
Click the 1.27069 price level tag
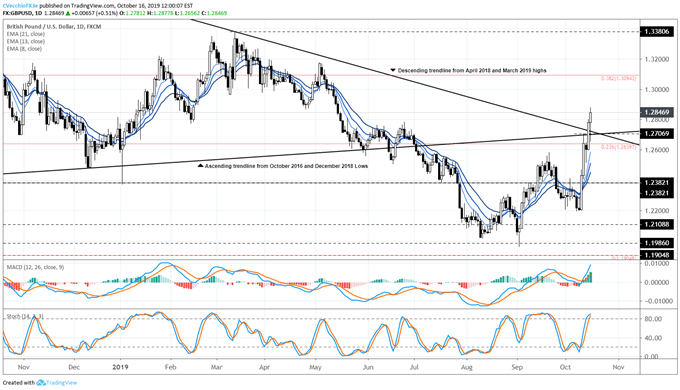pos(657,134)
